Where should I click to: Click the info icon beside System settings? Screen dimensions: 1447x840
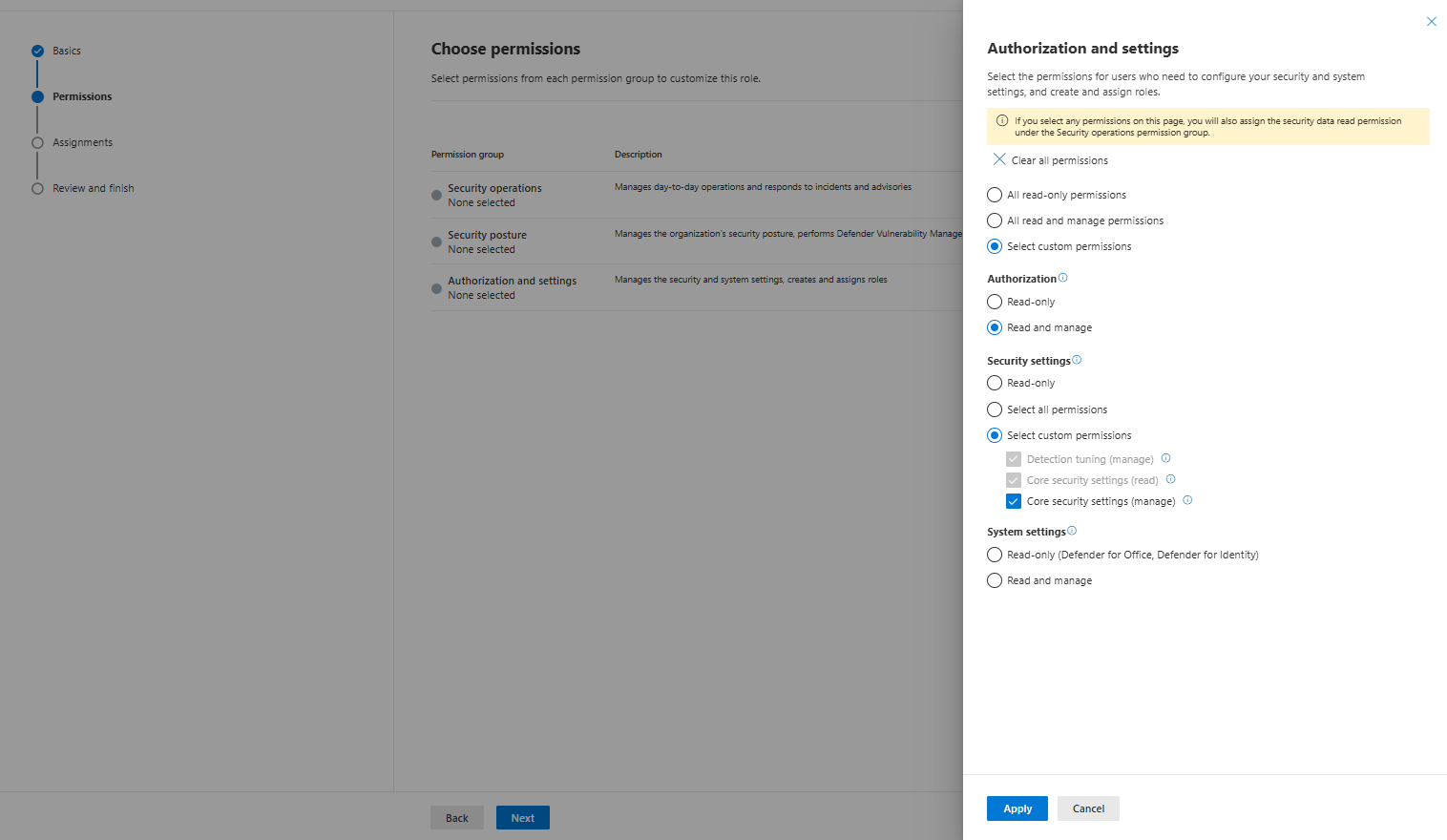pos(1072,531)
